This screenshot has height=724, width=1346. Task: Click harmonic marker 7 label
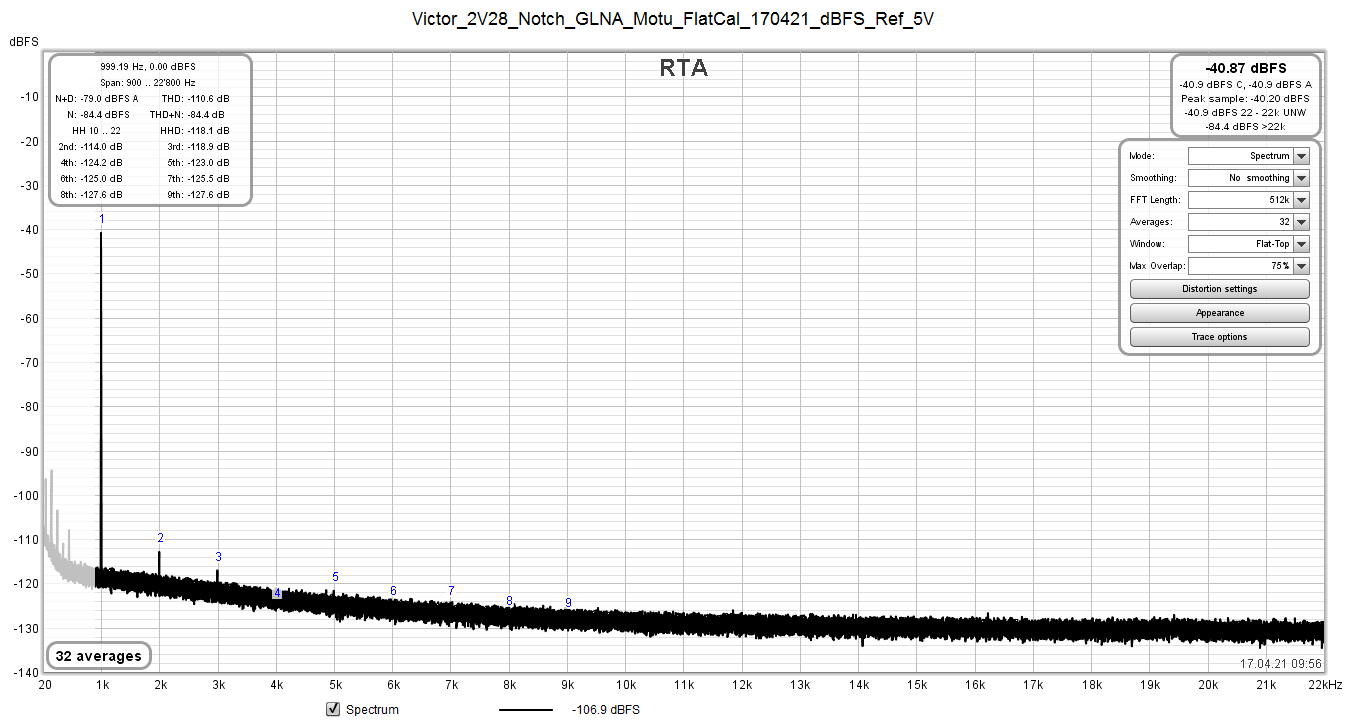point(451,591)
